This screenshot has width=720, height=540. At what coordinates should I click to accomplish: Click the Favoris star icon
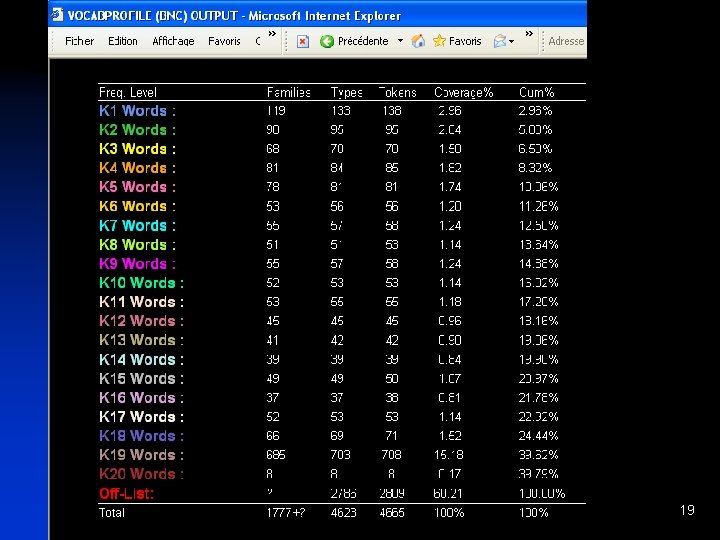pos(439,41)
